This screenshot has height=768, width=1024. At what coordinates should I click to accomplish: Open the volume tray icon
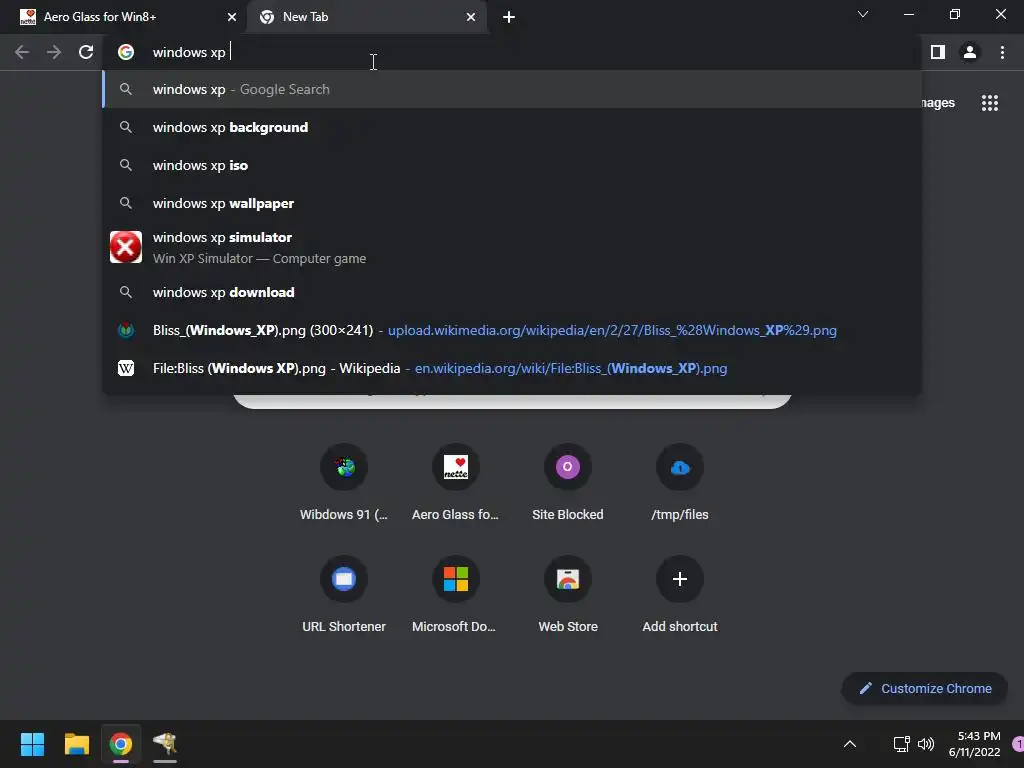coord(926,744)
